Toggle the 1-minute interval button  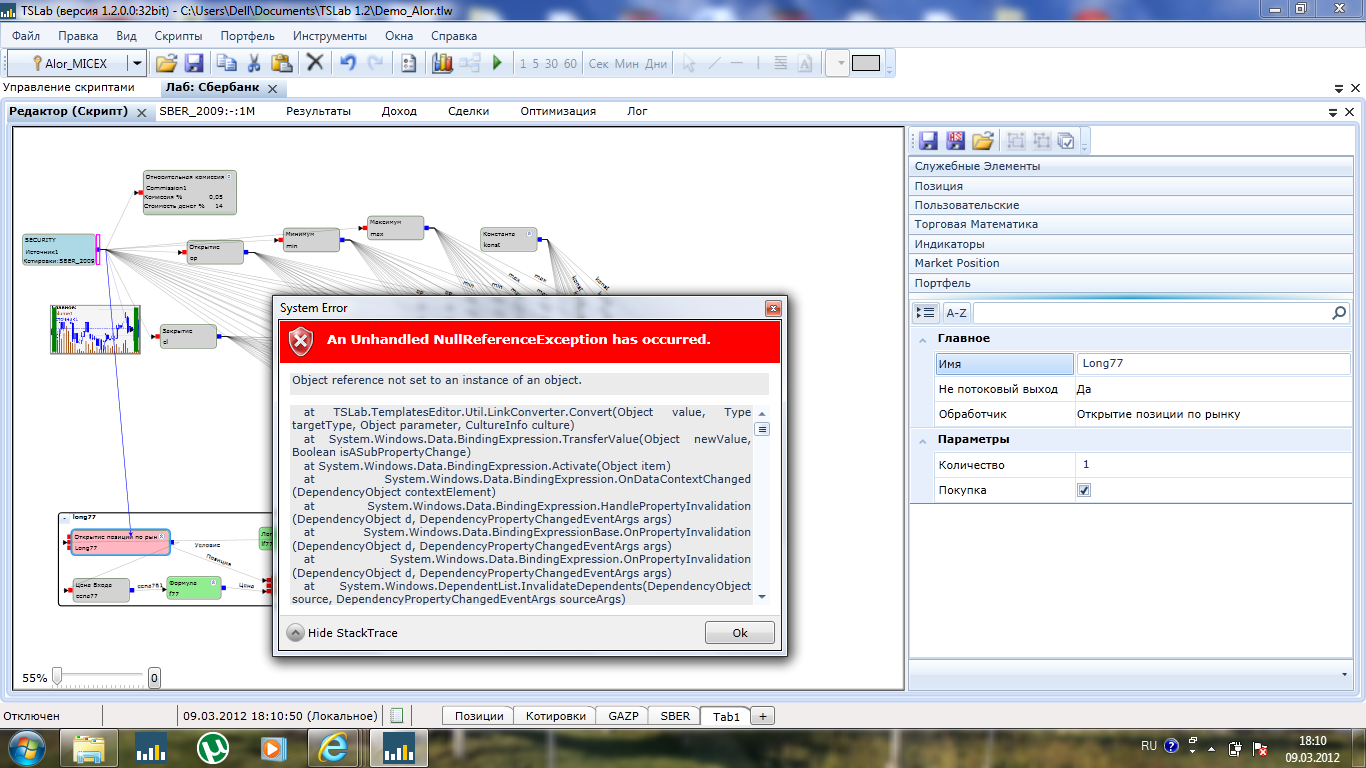tap(523, 64)
